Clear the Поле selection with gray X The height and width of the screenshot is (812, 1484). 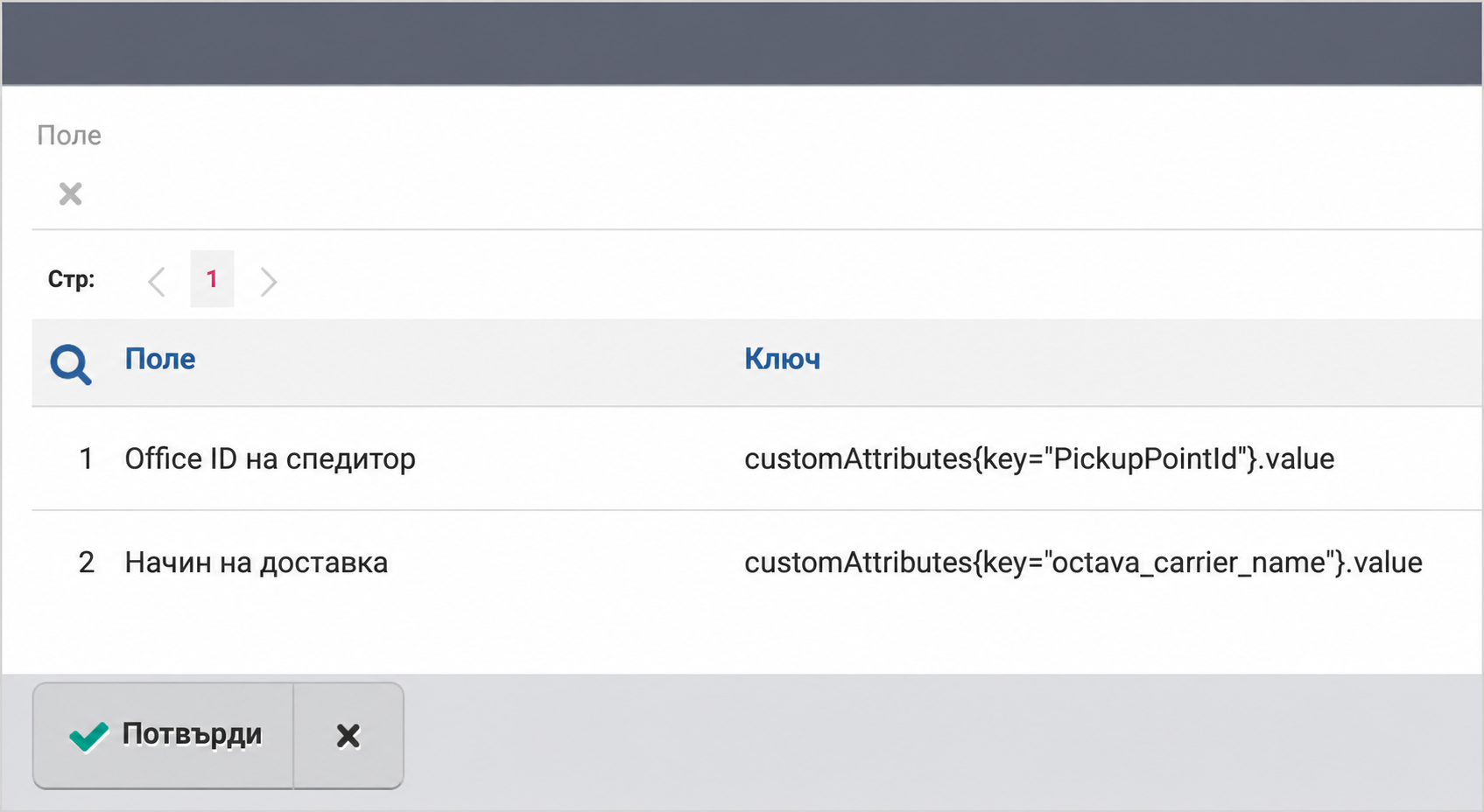70,193
